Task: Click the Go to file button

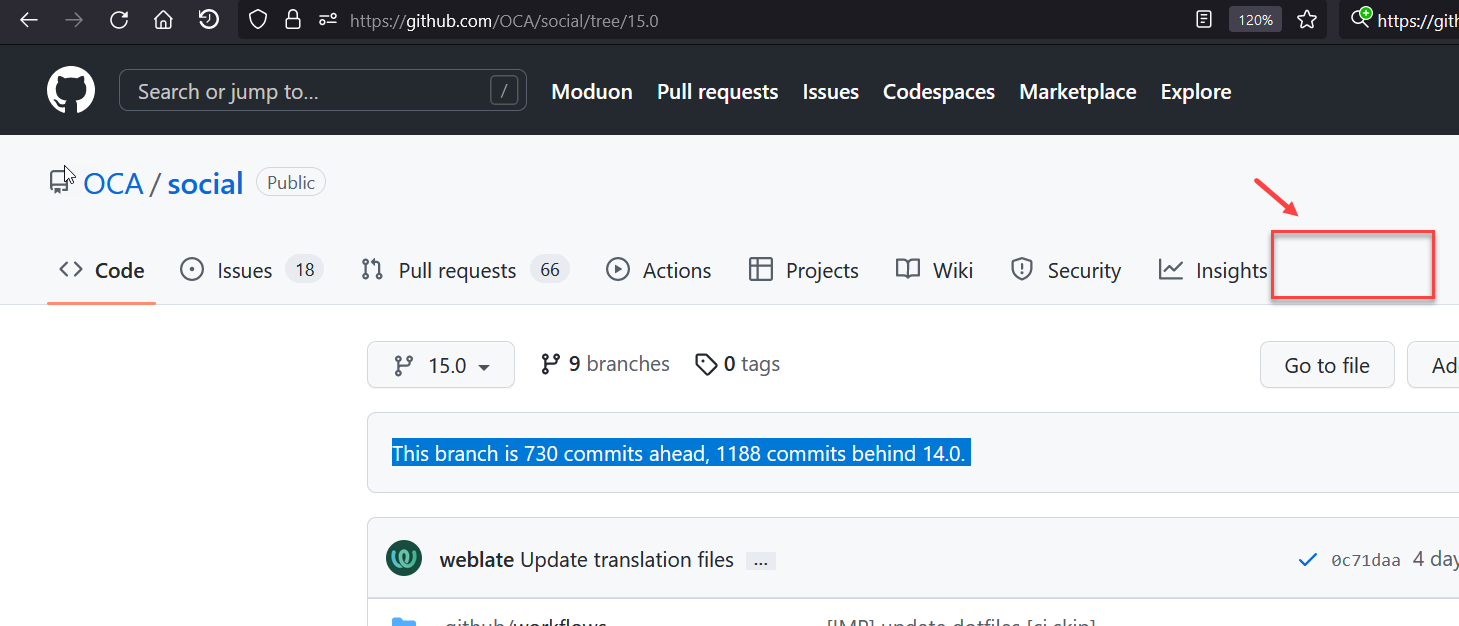Action: 1326,365
